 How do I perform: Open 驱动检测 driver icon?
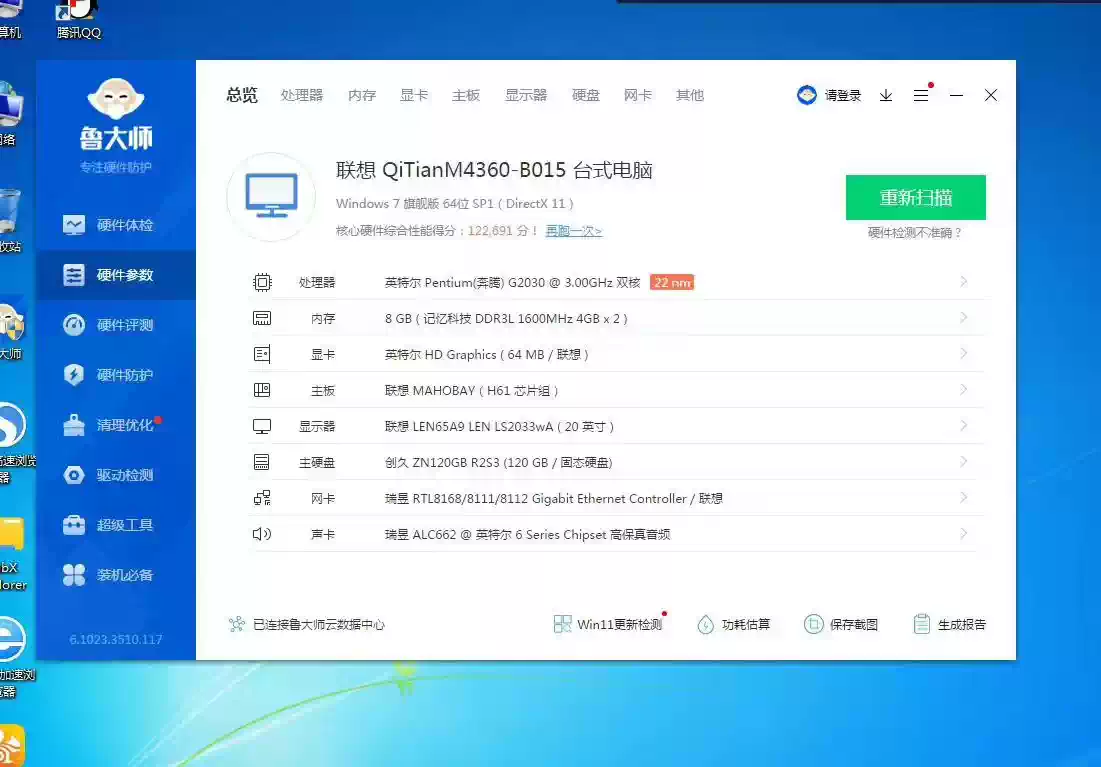tap(74, 475)
